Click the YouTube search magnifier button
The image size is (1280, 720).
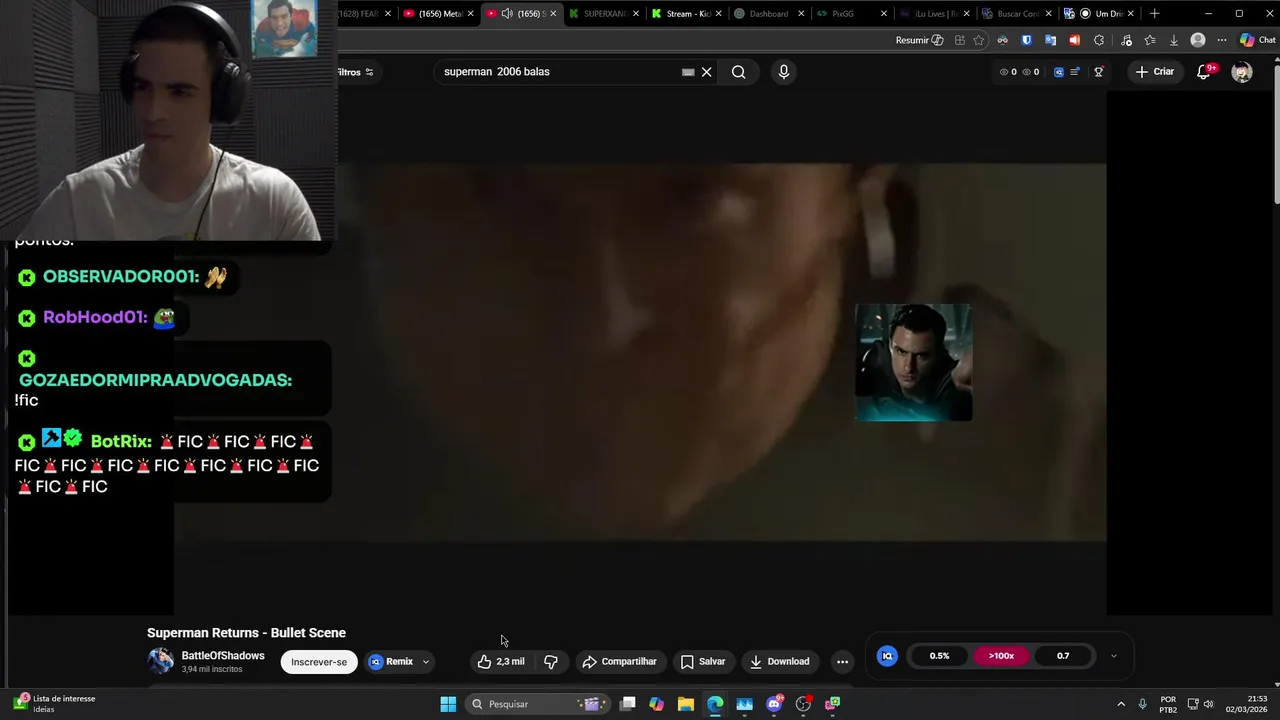(738, 72)
